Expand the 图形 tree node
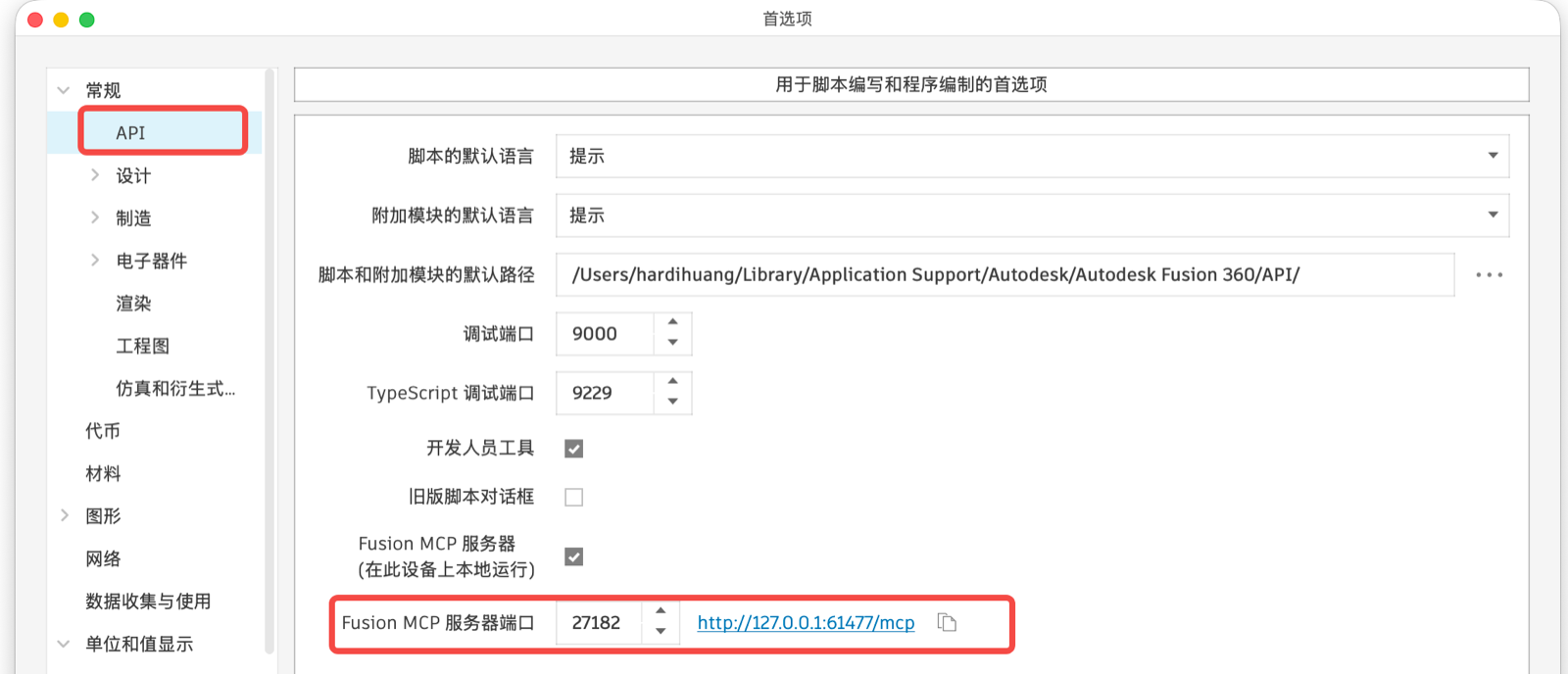Screen dimensions: 1568x674 tap(64, 515)
